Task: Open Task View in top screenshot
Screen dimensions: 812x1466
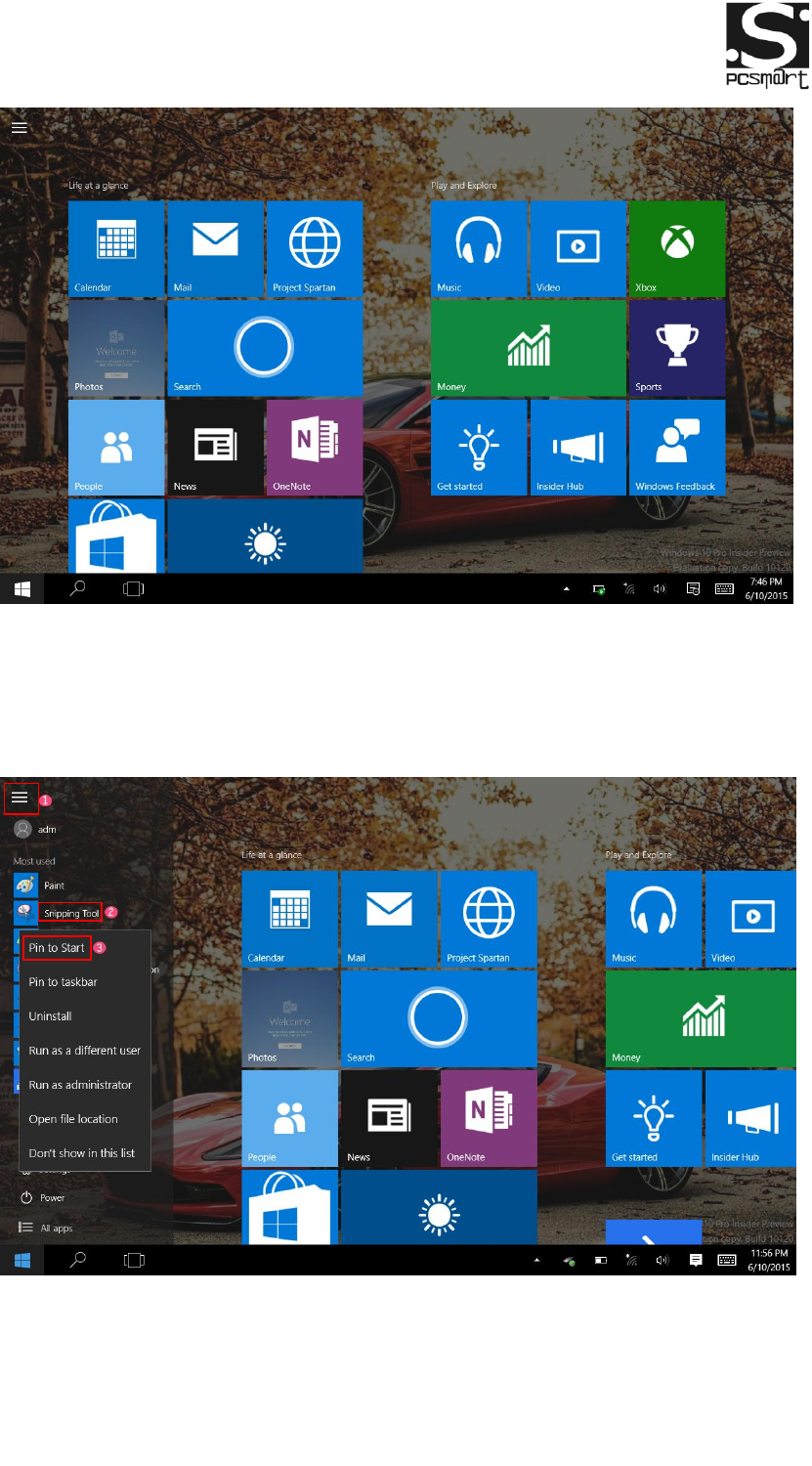Action: (134, 589)
